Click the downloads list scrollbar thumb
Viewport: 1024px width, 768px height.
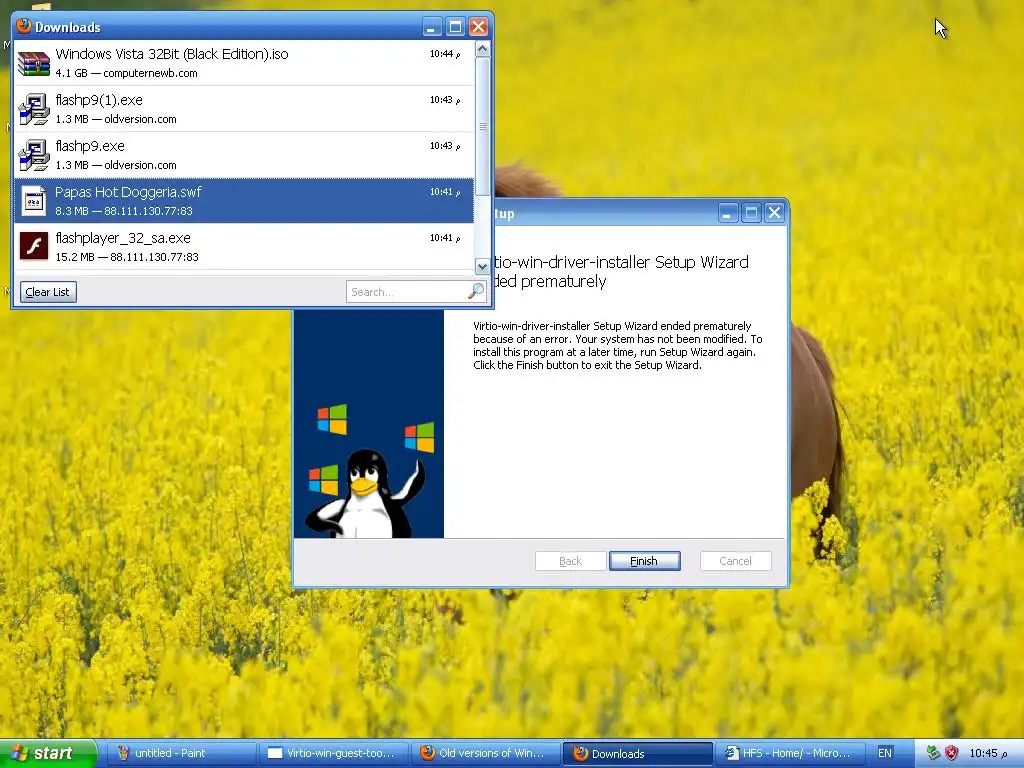pyautogui.click(x=483, y=126)
